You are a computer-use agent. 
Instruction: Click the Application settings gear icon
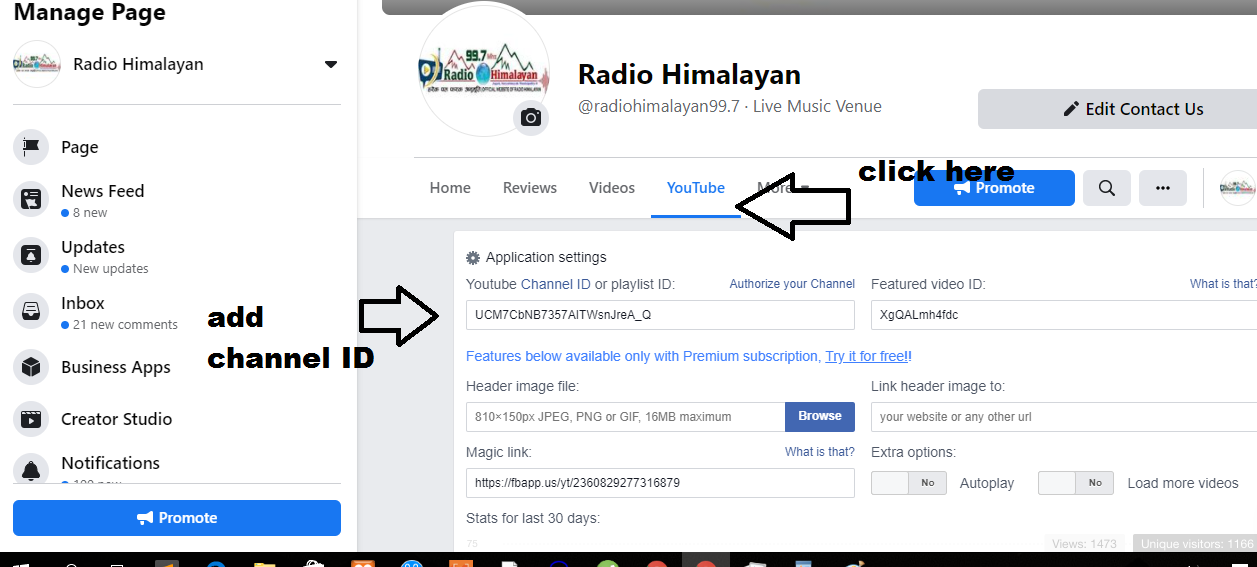click(x=473, y=257)
